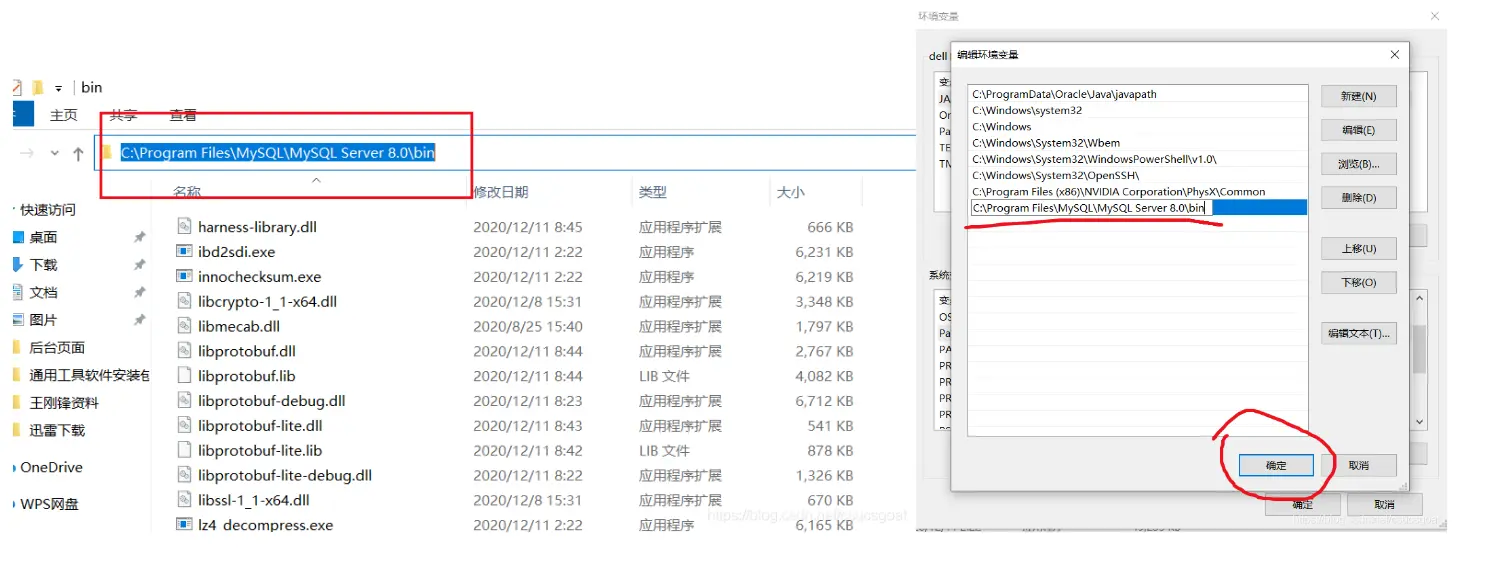
Task: Click the 编辑(E) button
Action: pyautogui.click(x=1358, y=130)
